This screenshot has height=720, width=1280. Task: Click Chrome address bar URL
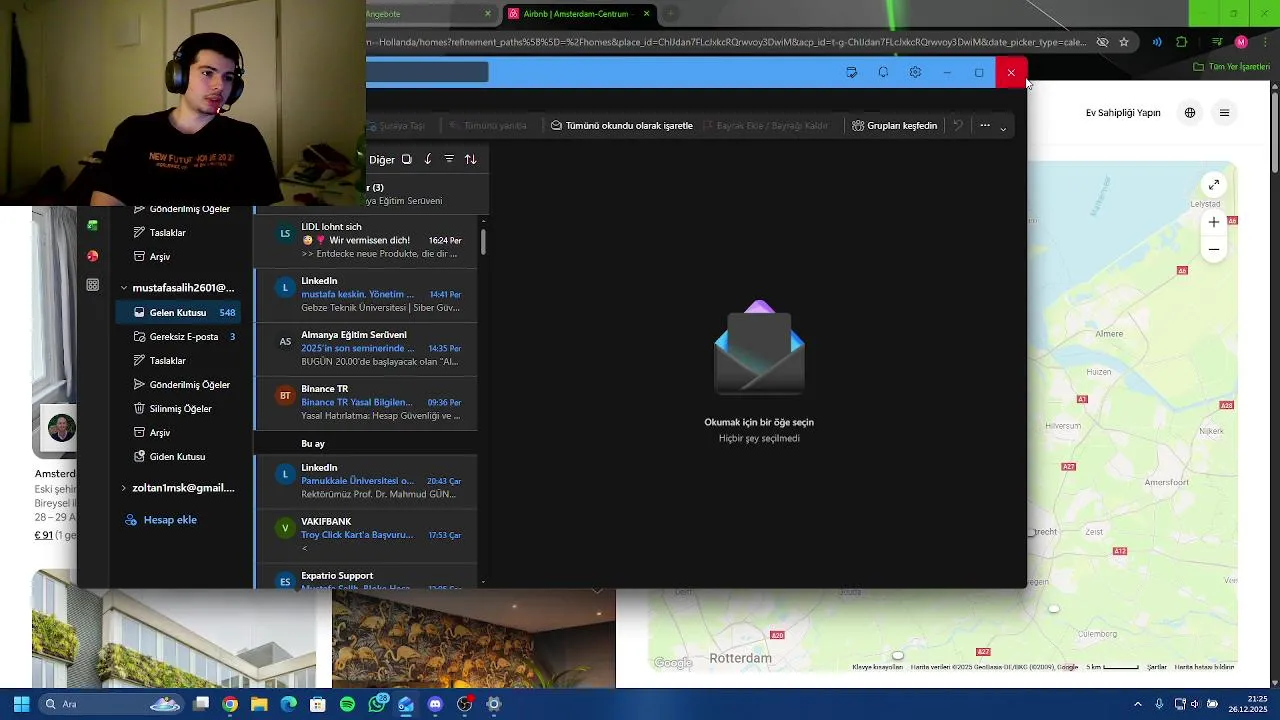click(726, 42)
